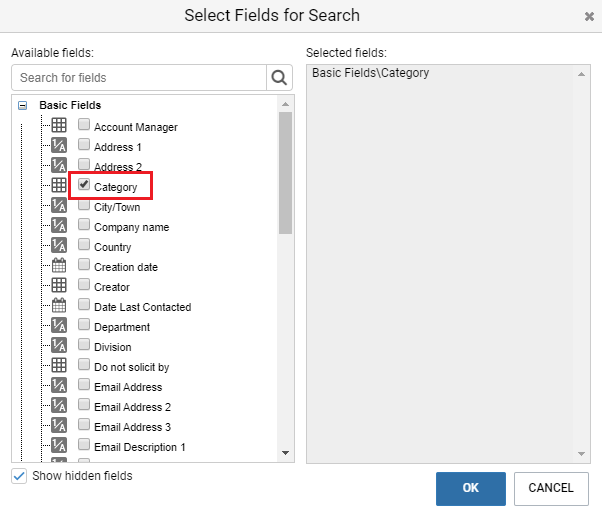Click the CANCEL button

pos(551,489)
